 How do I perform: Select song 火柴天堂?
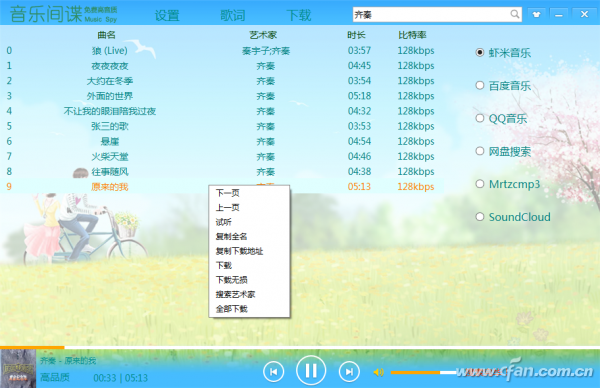pos(109,157)
